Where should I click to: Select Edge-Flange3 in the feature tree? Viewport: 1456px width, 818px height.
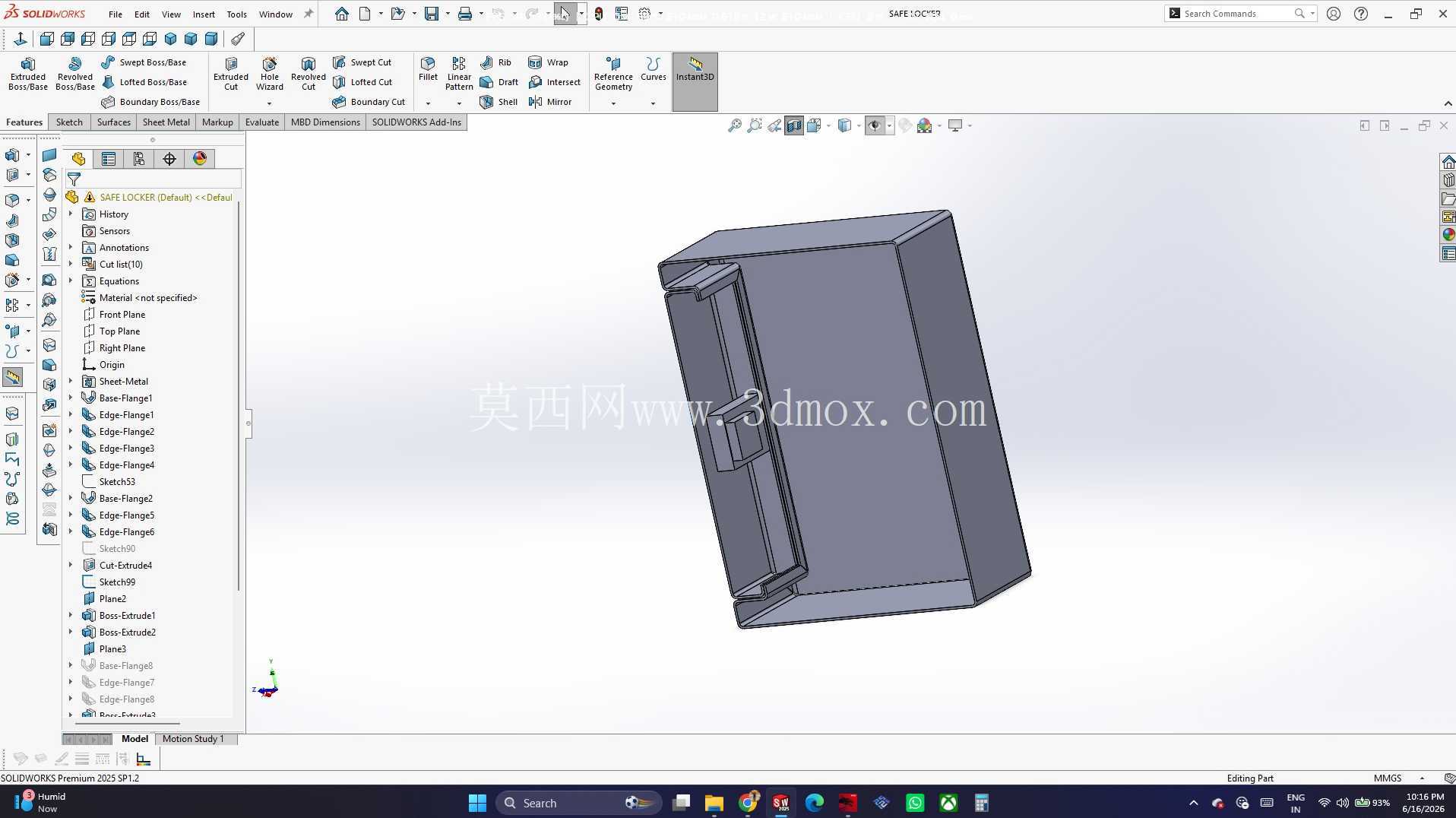click(x=126, y=449)
